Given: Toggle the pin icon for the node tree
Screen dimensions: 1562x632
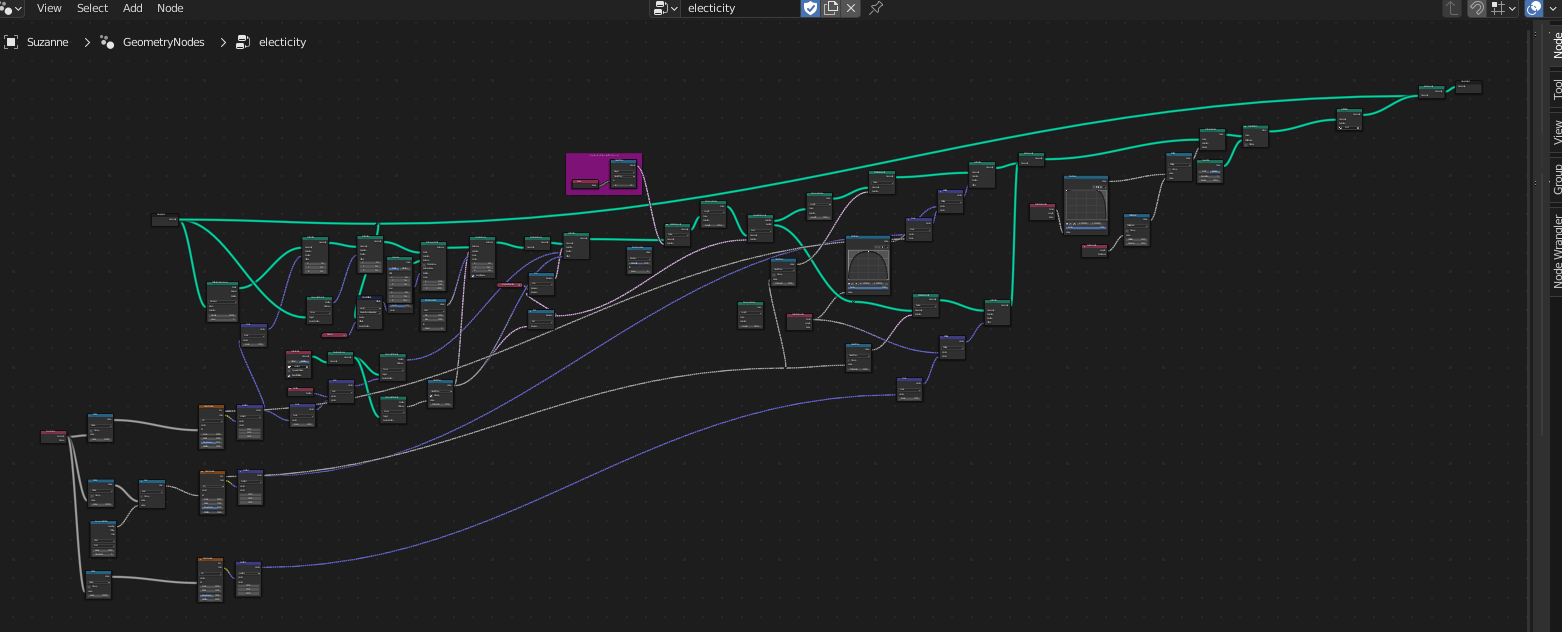Looking at the screenshot, I should pos(874,8).
